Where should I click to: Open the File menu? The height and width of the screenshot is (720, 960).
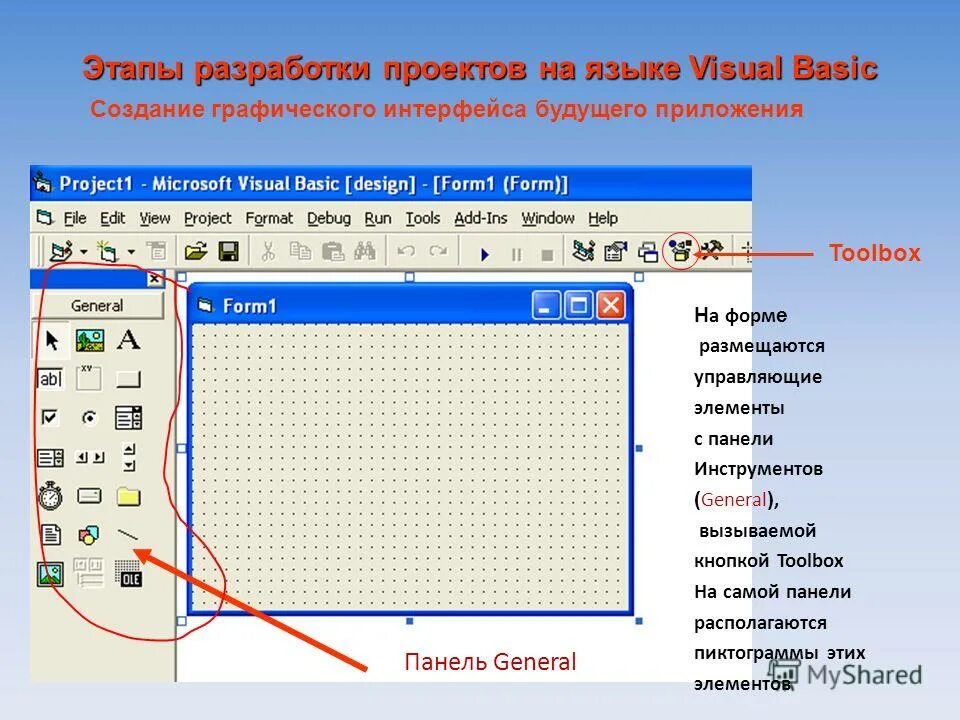pyautogui.click(x=75, y=219)
